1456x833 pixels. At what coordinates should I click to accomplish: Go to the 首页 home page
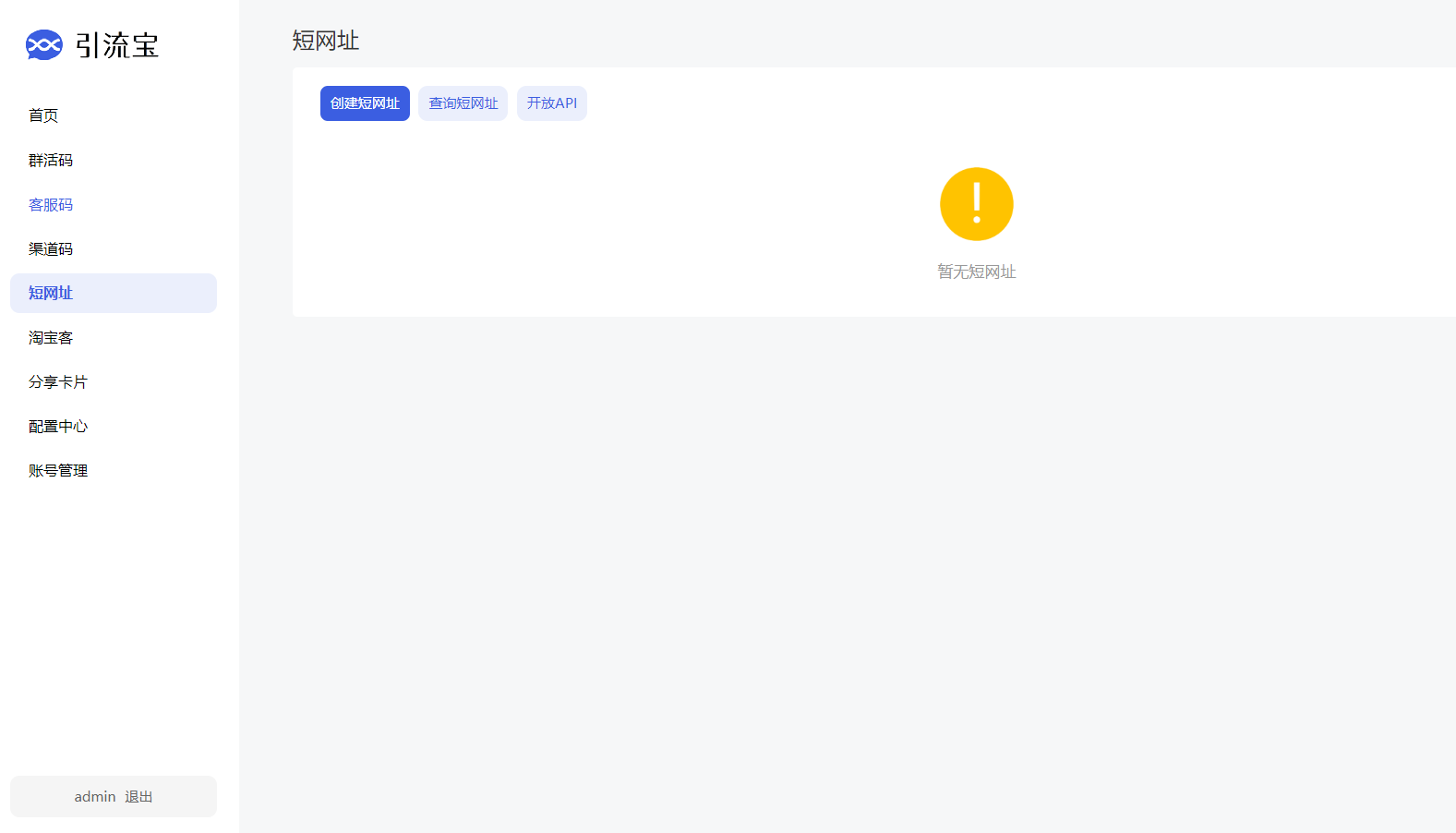pos(43,115)
